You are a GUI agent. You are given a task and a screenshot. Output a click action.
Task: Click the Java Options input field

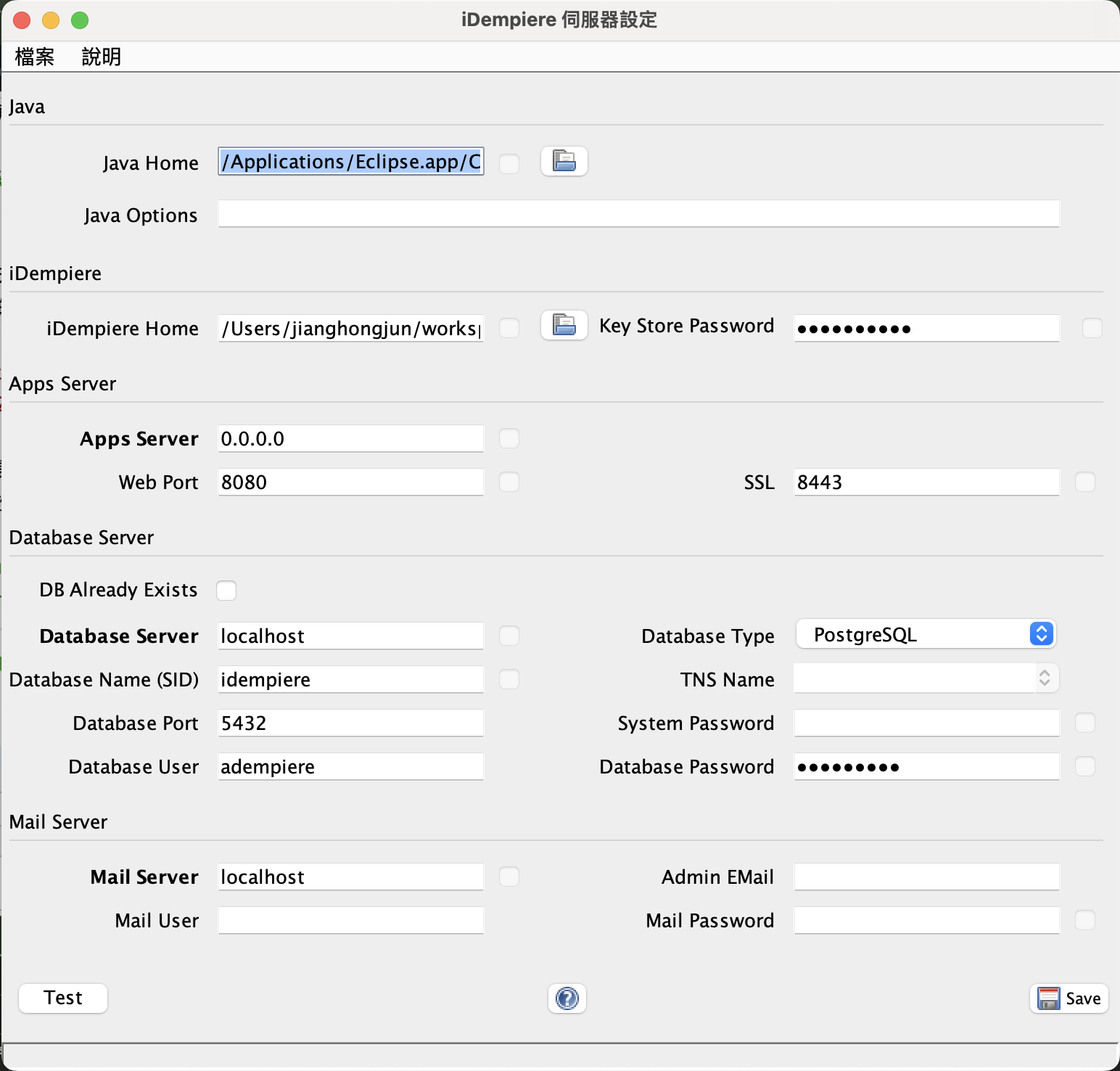tap(639, 213)
